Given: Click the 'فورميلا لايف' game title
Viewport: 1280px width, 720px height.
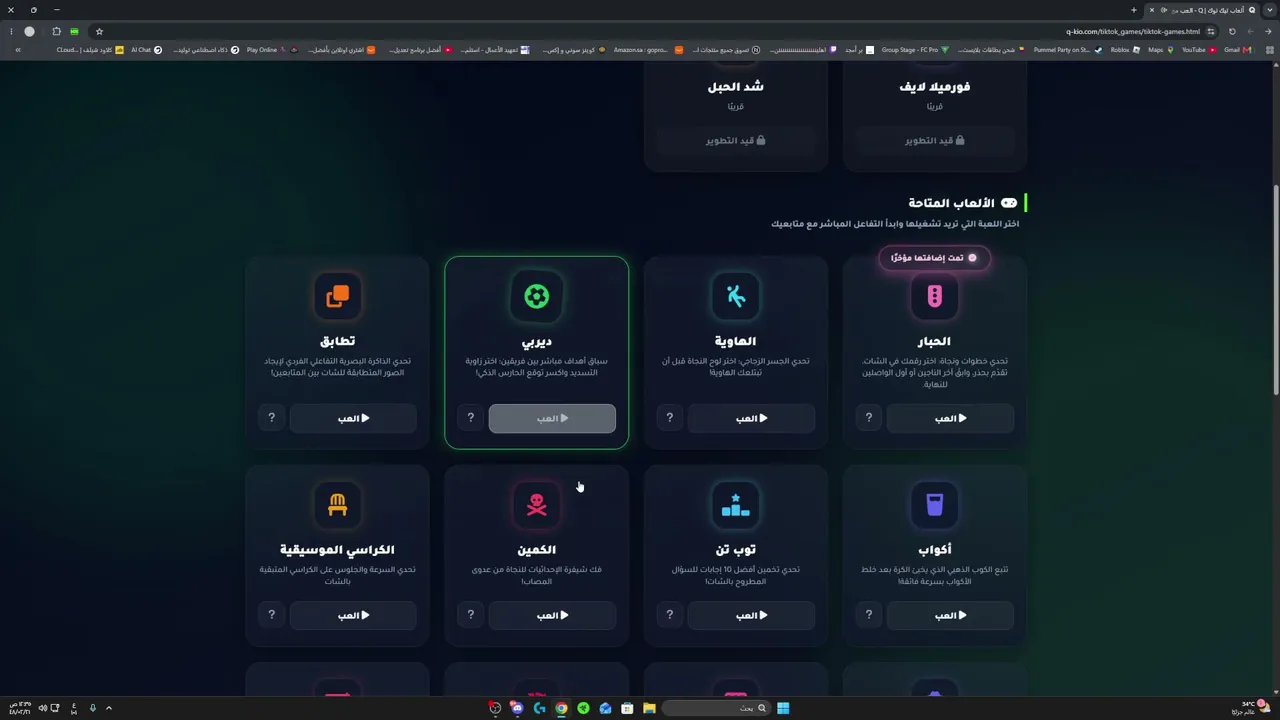Looking at the screenshot, I should tap(935, 87).
